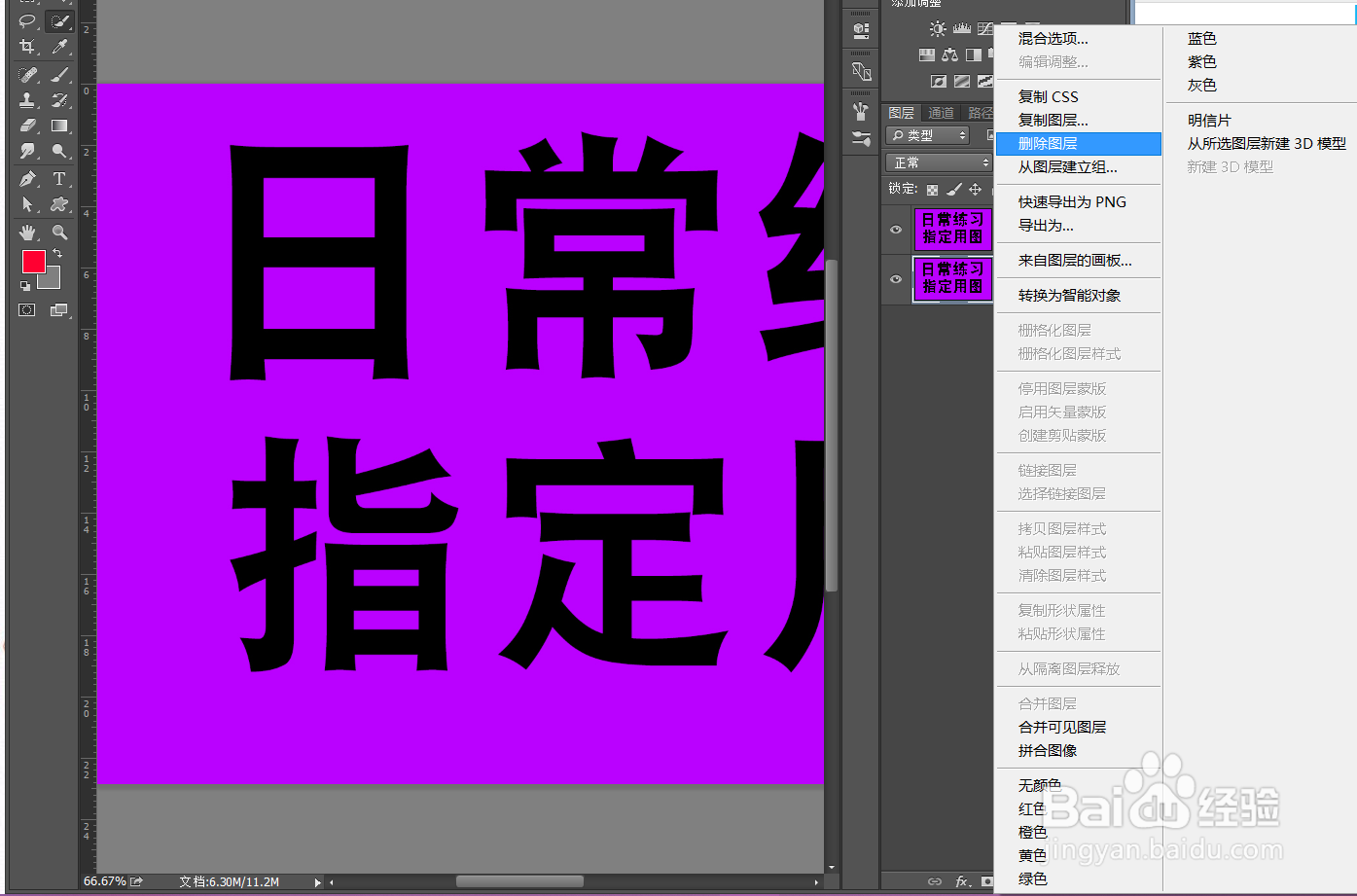1357x896 pixels.
Task: Select the Custom Shape tool
Action: click(59, 204)
